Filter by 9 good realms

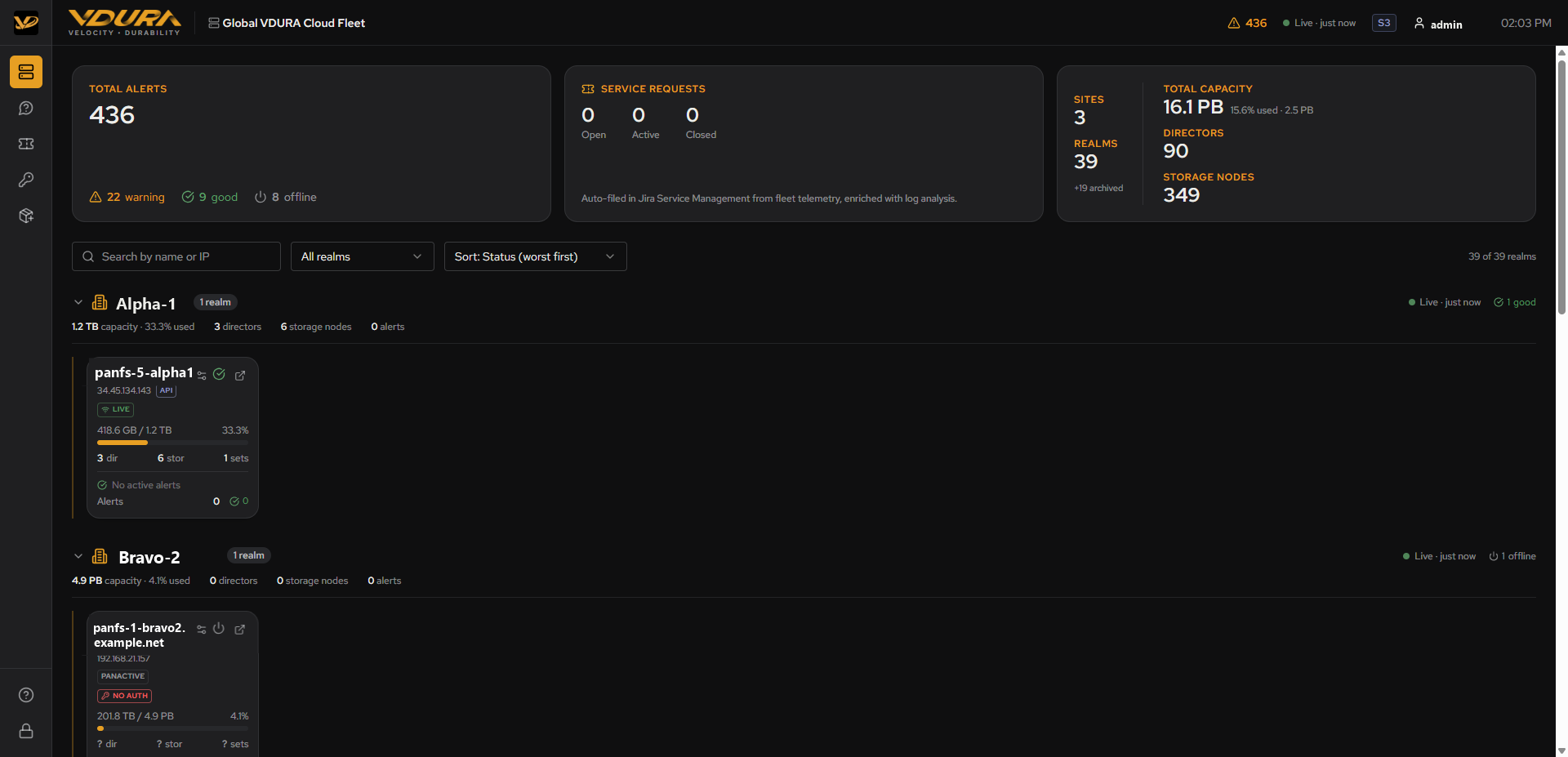pyautogui.click(x=210, y=197)
